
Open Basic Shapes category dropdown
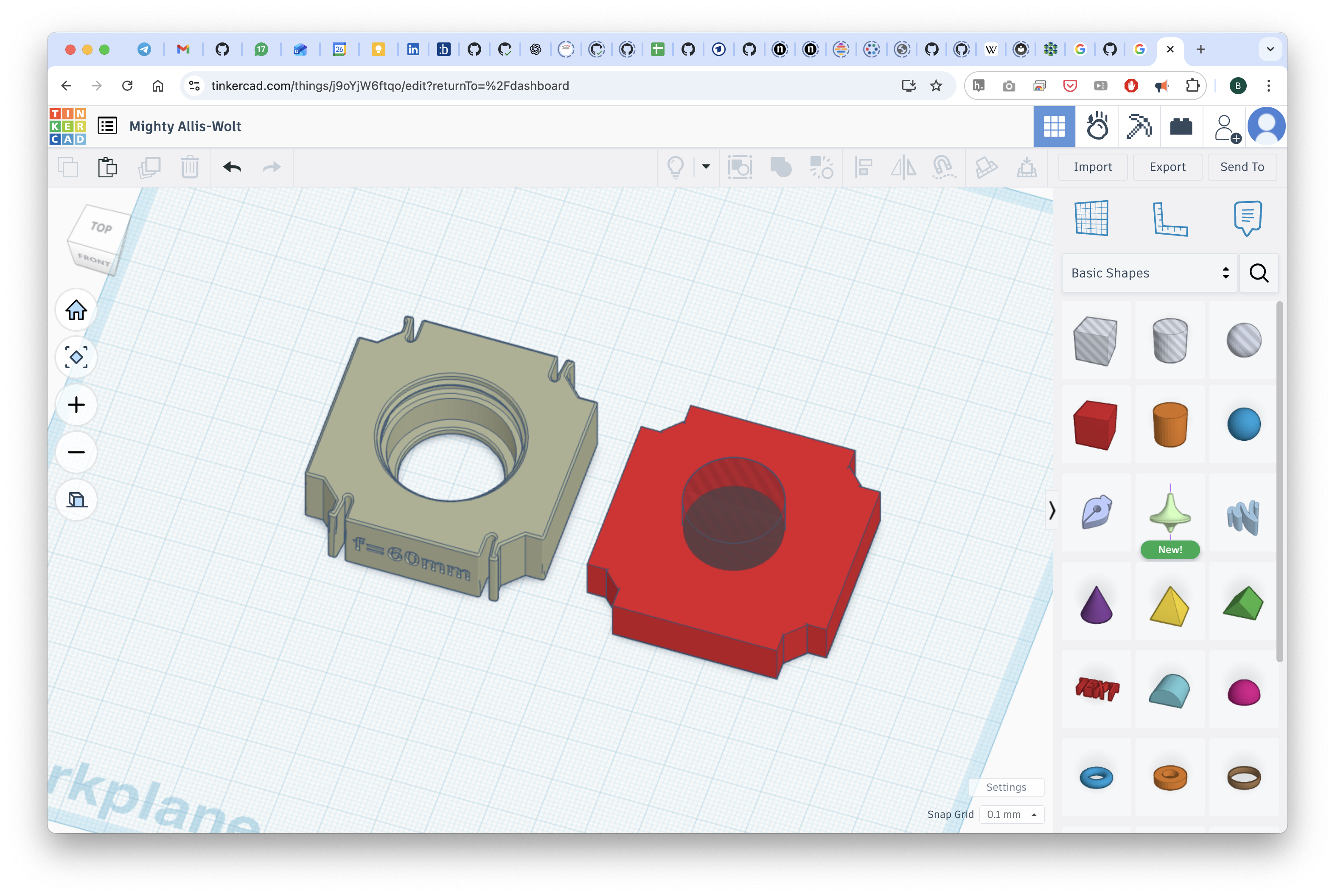tap(1149, 273)
